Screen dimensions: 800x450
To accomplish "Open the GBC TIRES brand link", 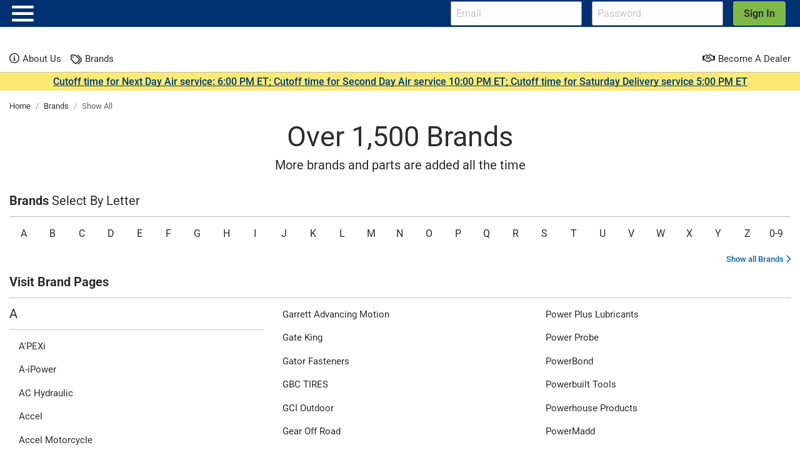I will click(305, 384).
